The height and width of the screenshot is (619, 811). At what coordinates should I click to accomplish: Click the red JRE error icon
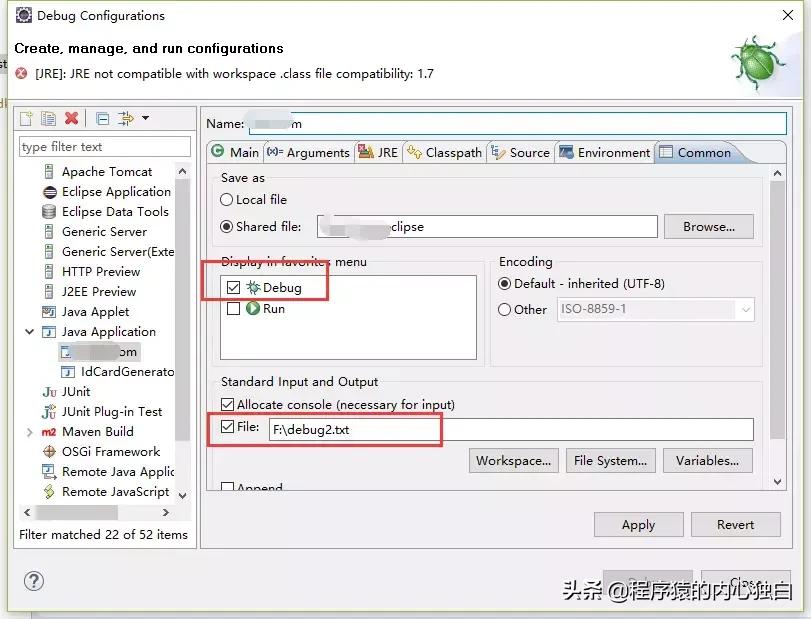pos(21,73)
